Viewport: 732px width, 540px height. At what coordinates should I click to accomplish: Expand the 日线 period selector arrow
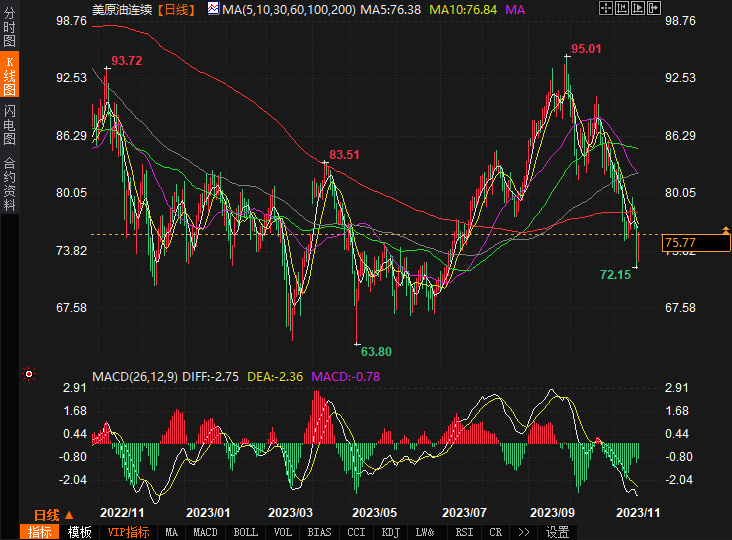[69, 515]
